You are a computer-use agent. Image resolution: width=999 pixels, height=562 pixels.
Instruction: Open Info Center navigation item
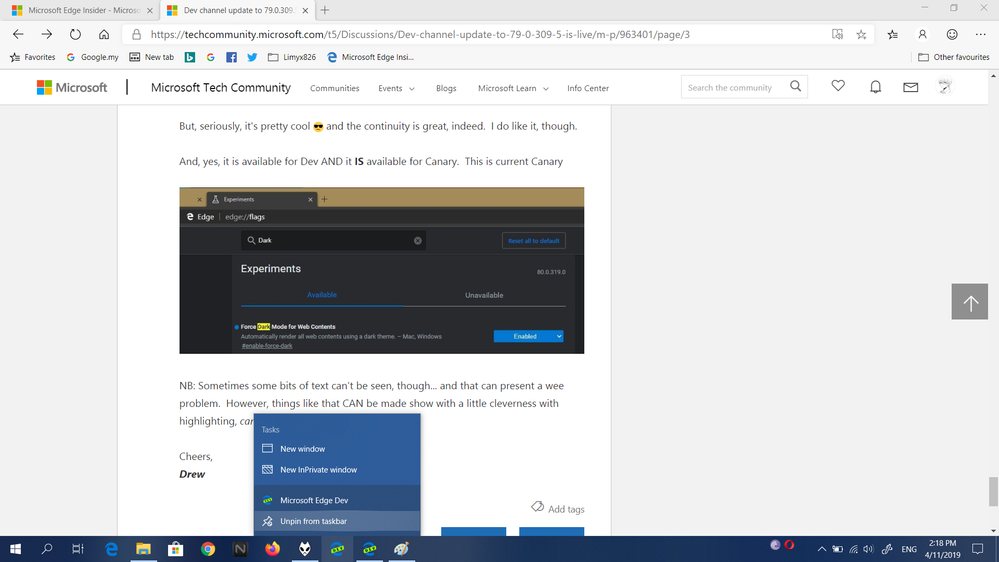[588, 89]
